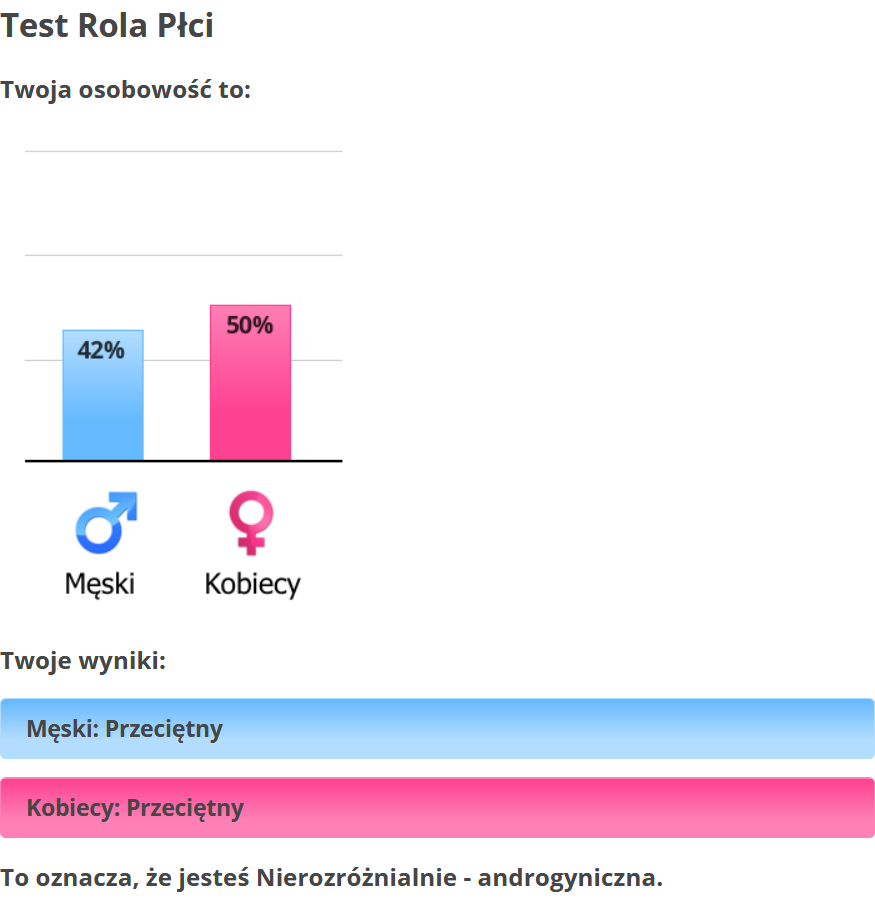
Task: Click the Męski caption under the chart
Action: 100,583
